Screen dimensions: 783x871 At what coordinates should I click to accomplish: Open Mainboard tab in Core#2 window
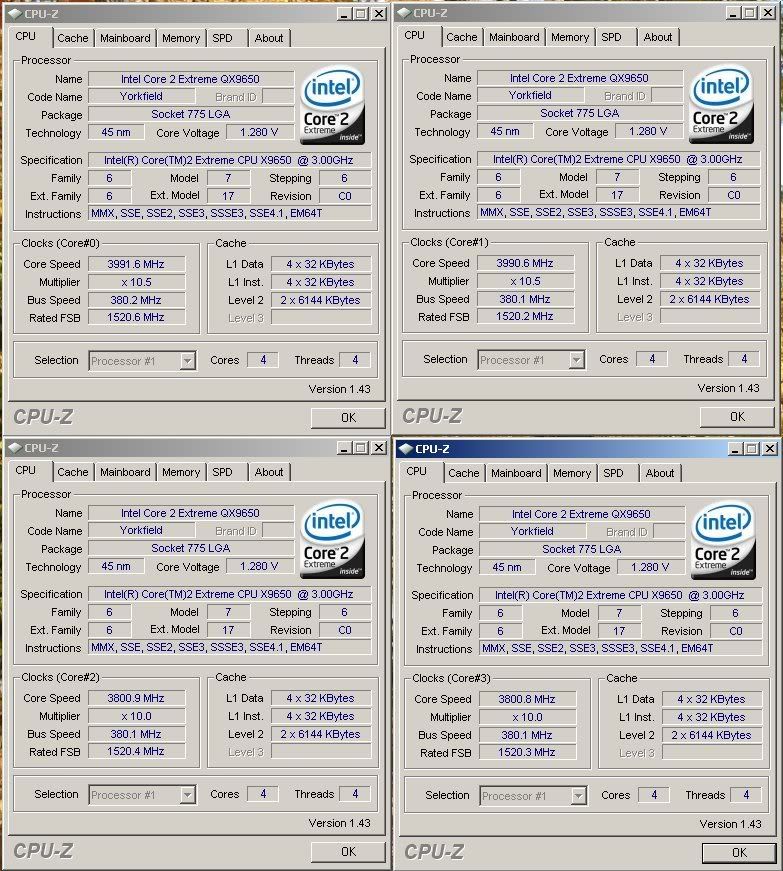click(125, 472)
